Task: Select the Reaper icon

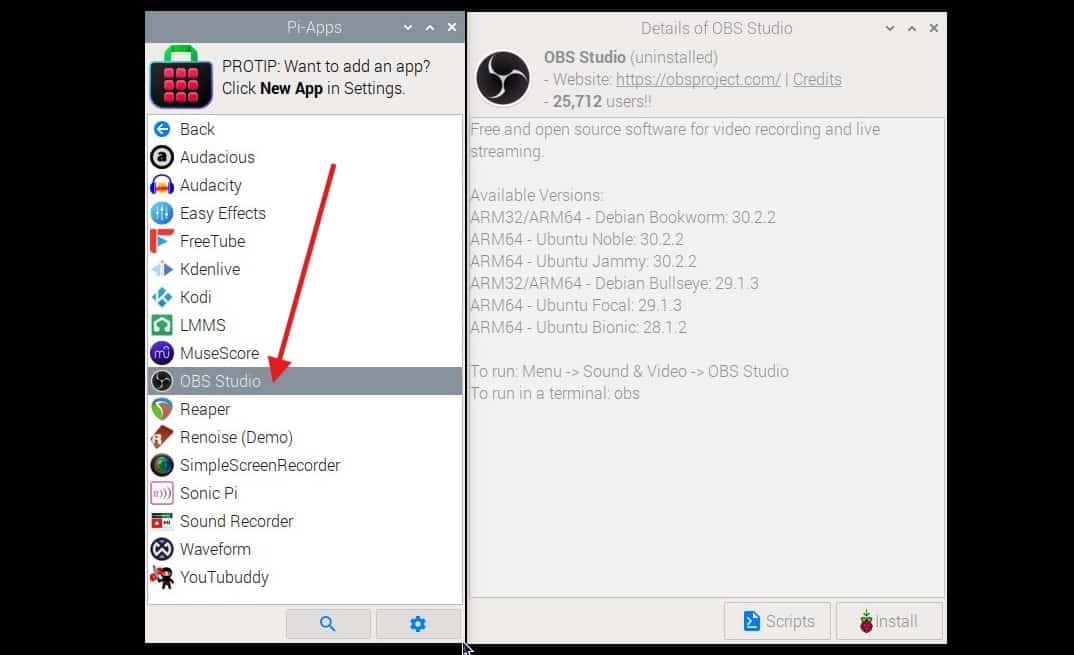Action: click(162, 409)
